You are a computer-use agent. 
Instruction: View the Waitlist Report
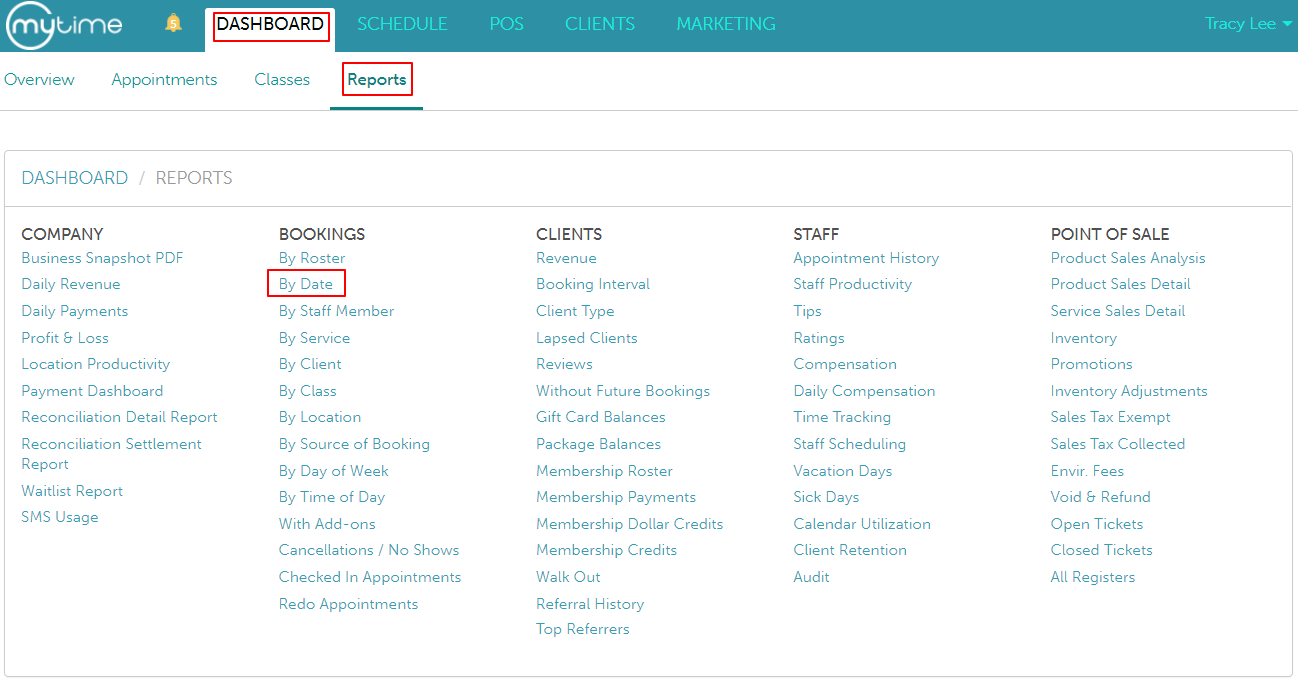[x=72, y=491]
